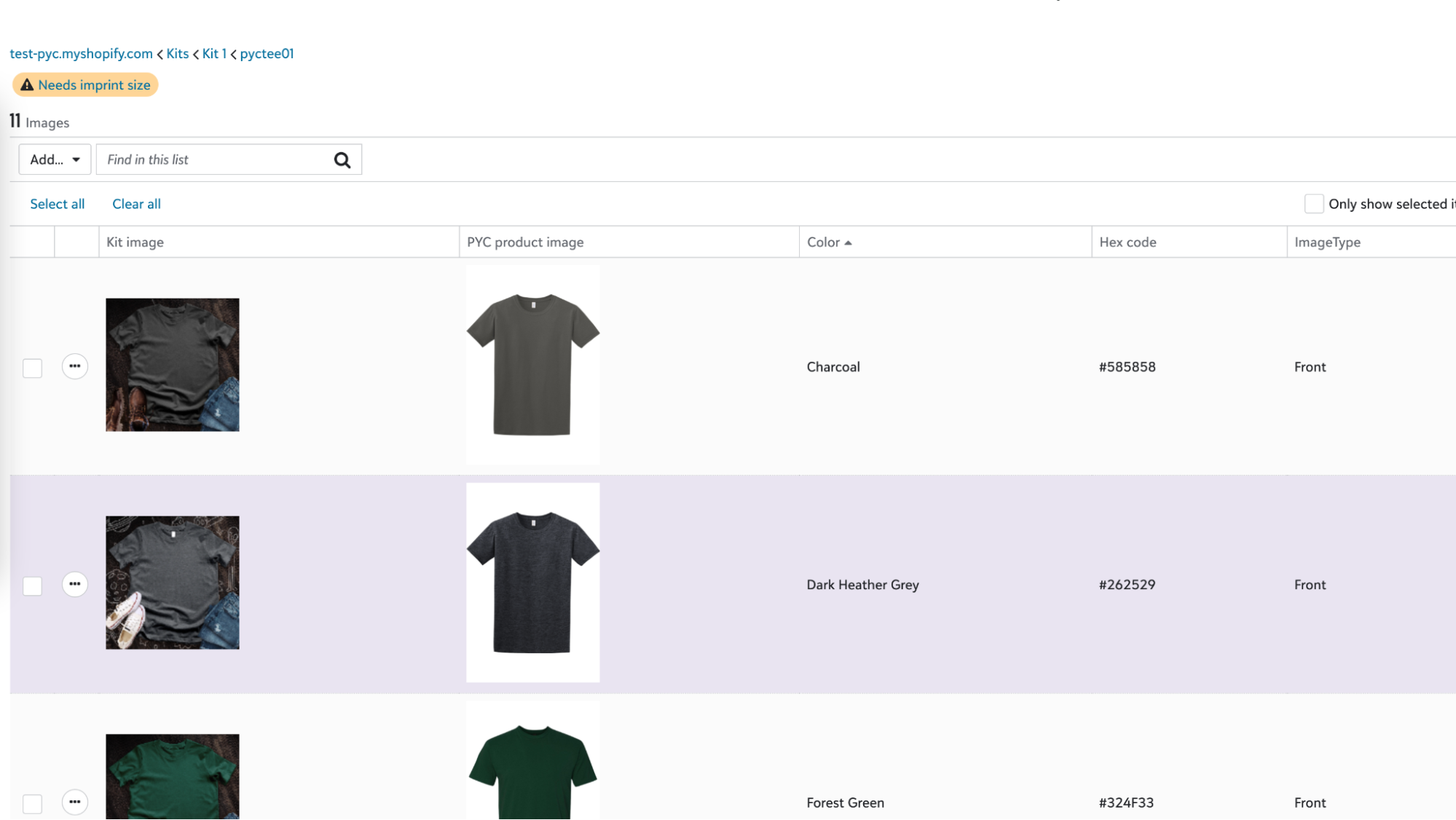The width and height of the screenshot is (1456, 820).
Task: Open pyctee01 breadcrumb link
Action: [x=267, y=54]
